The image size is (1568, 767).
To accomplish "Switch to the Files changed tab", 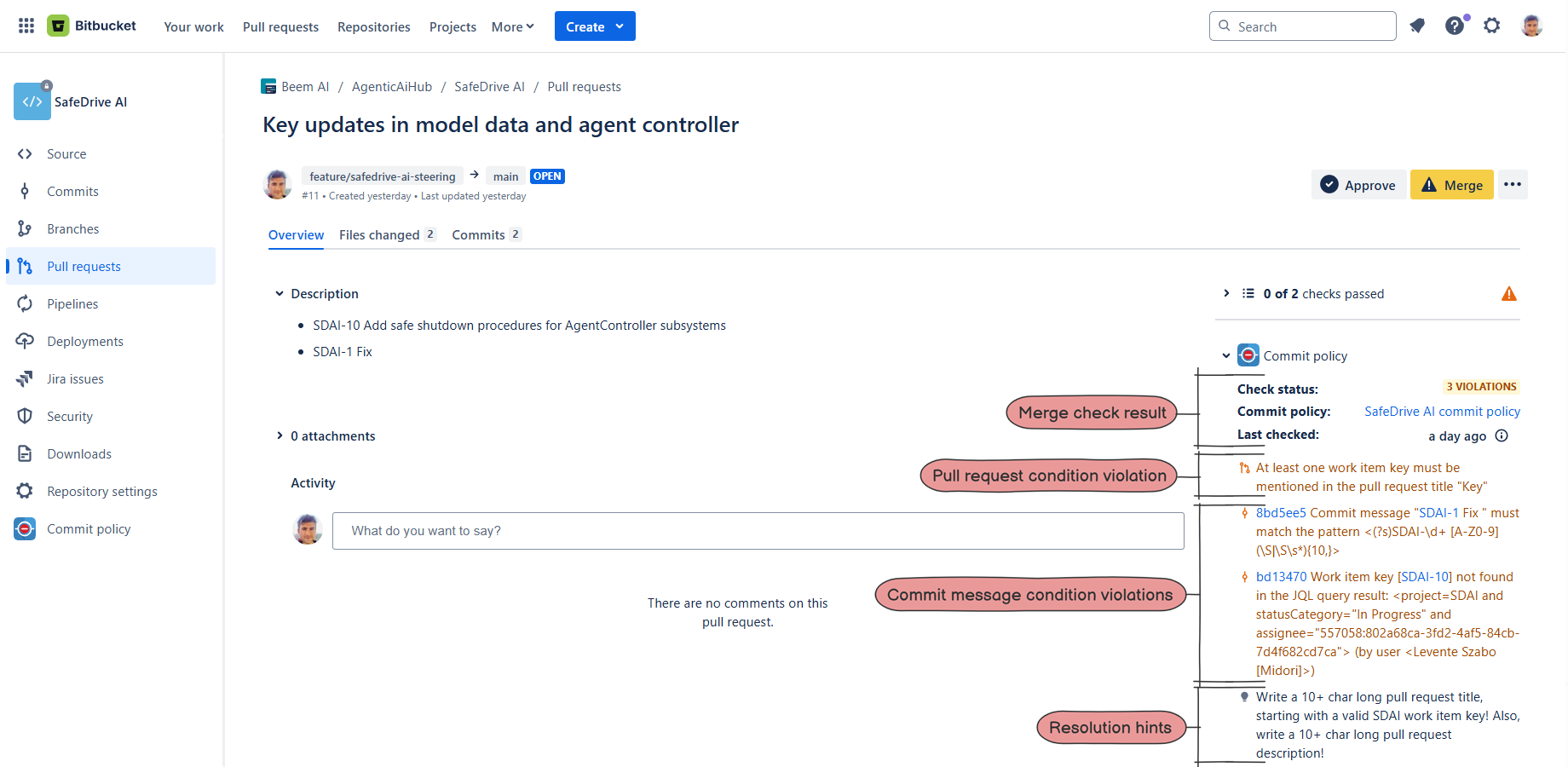I will (388, 235).
